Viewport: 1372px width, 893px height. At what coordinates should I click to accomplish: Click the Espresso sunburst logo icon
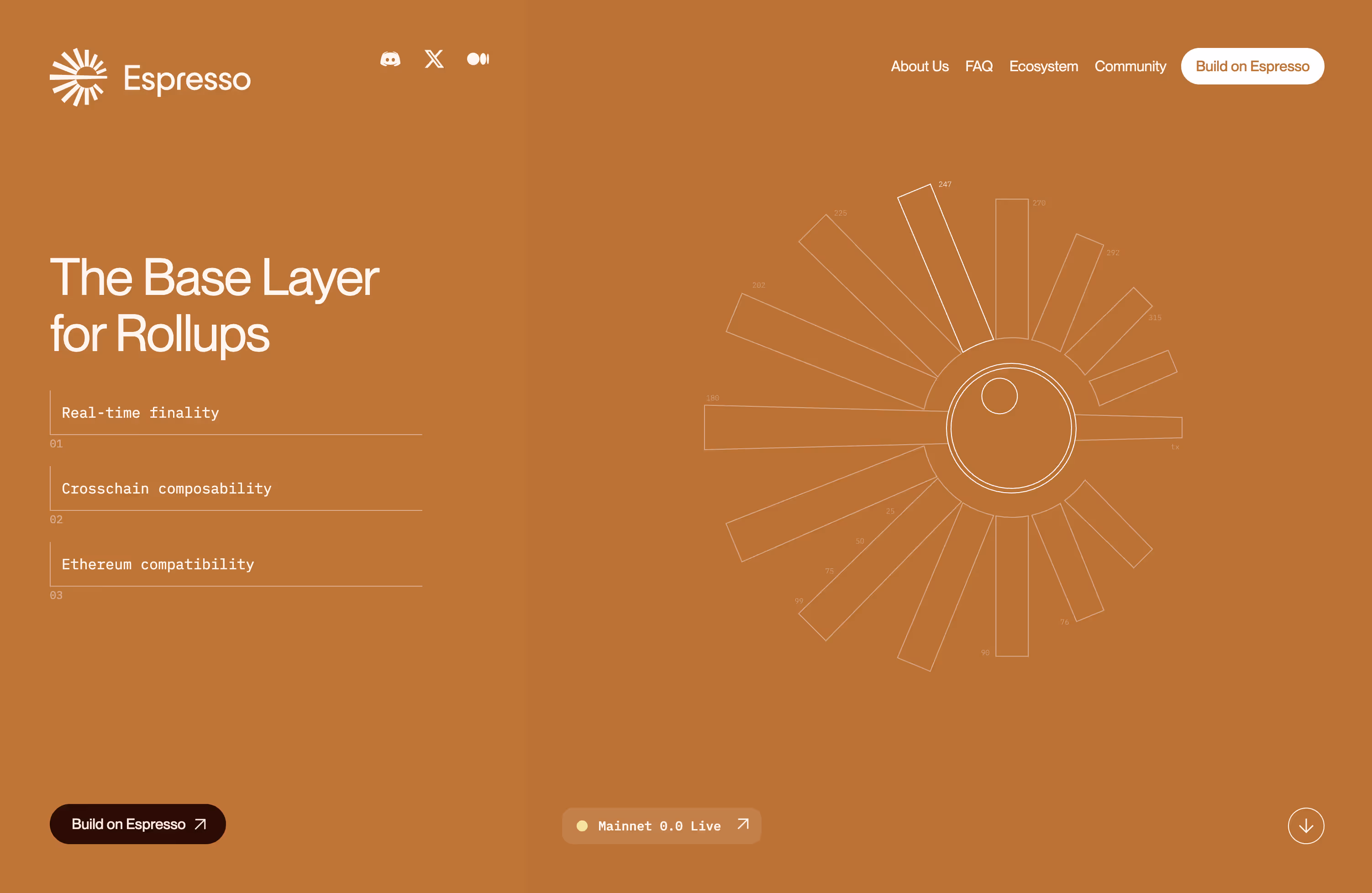pyautogui.click(x=79, y=77)
